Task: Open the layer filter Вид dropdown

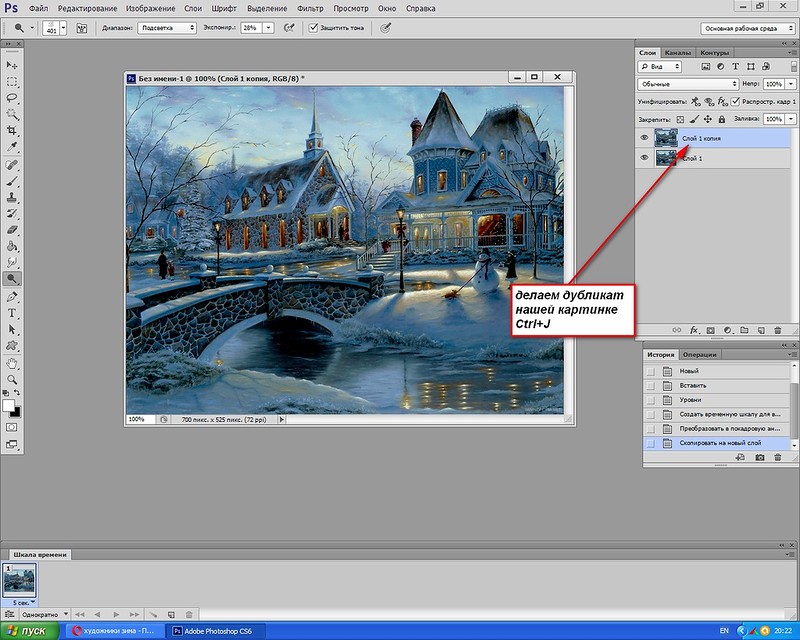Action: coord(659,66)
